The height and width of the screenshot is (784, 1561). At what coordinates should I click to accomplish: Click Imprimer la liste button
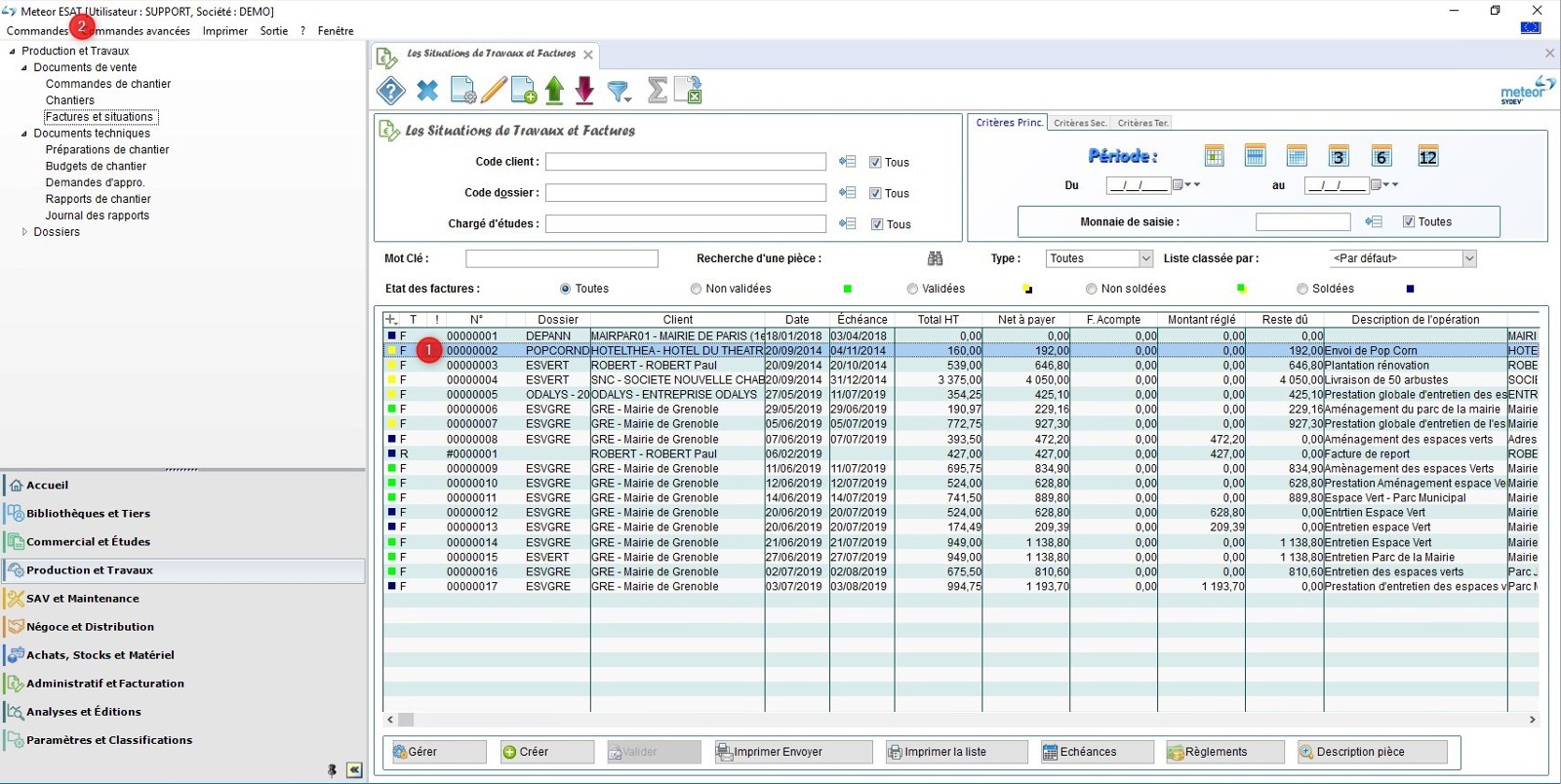(x=956, y=752)
